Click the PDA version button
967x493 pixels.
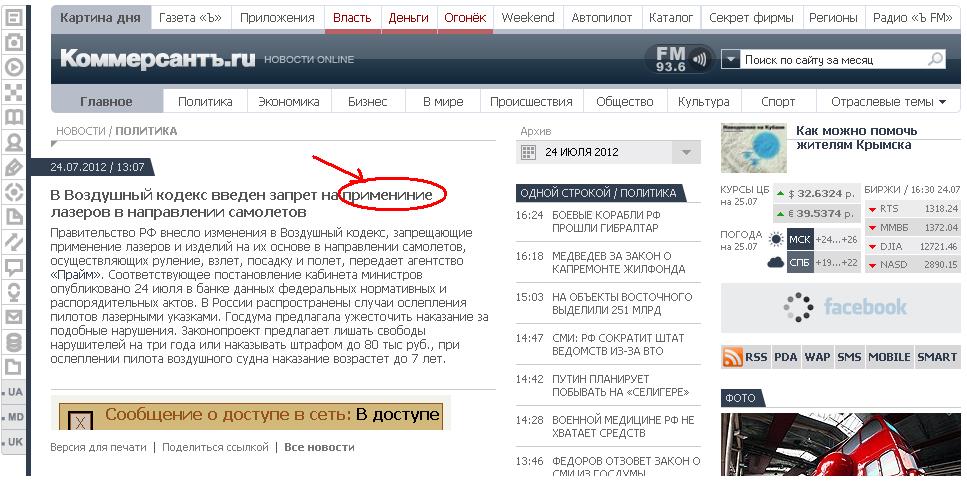point(786,357)
